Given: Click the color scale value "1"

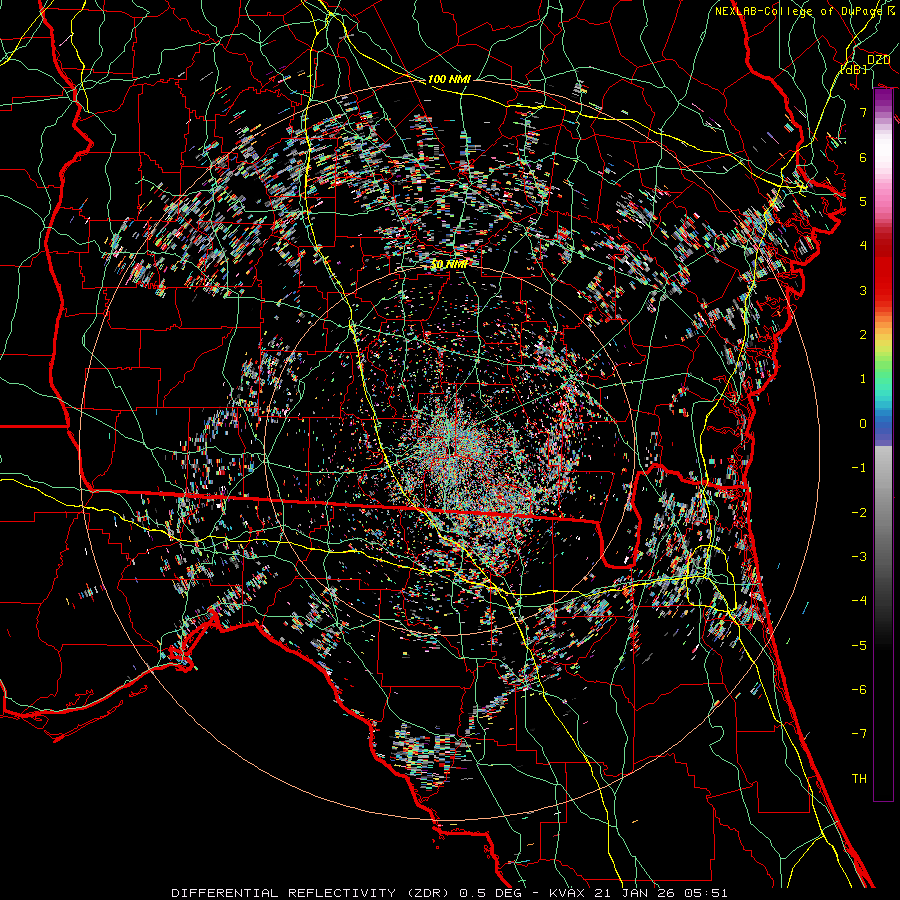Looking at the screenshot, I should [x=863, y=379].
